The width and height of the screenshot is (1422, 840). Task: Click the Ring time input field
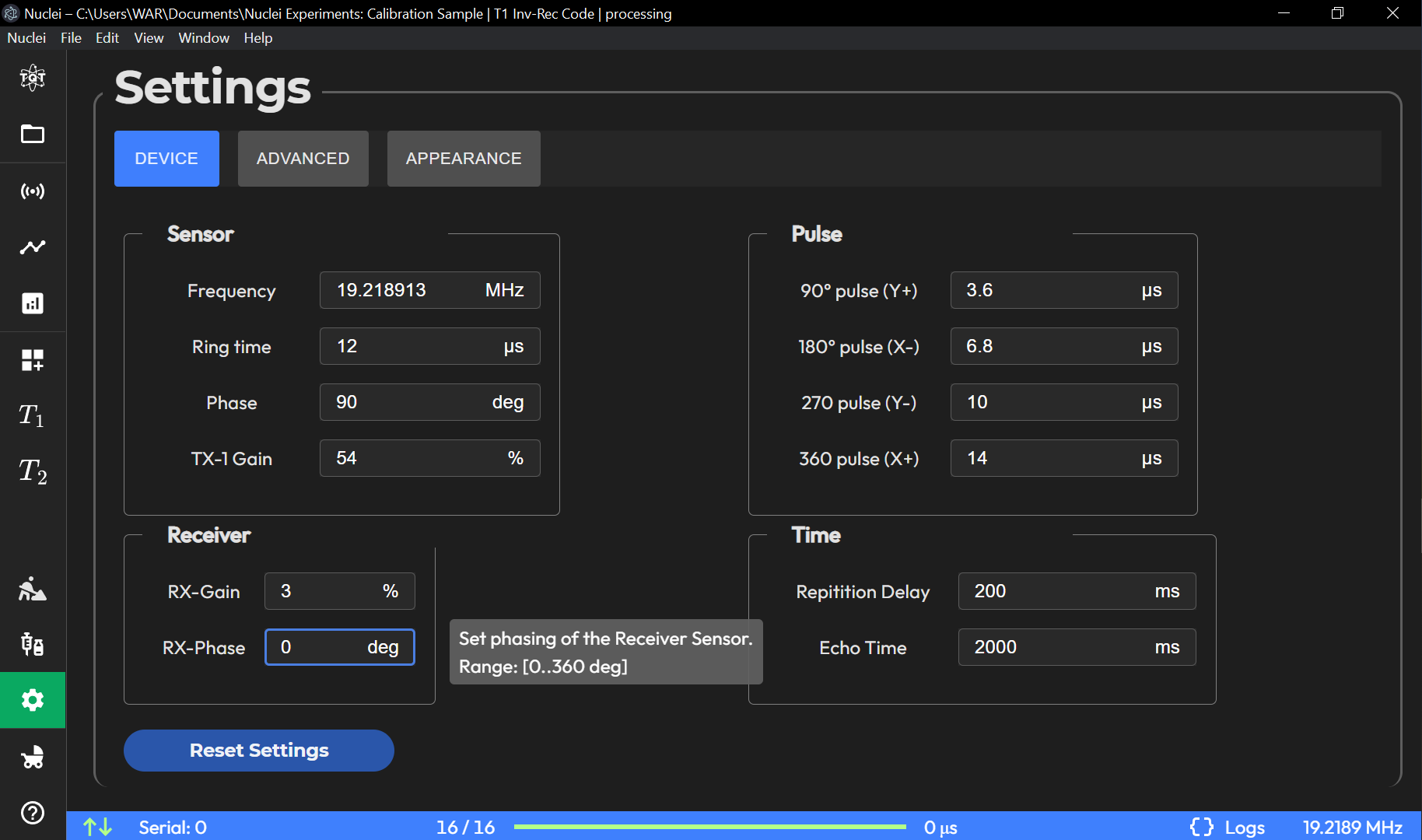pos(430,346)
